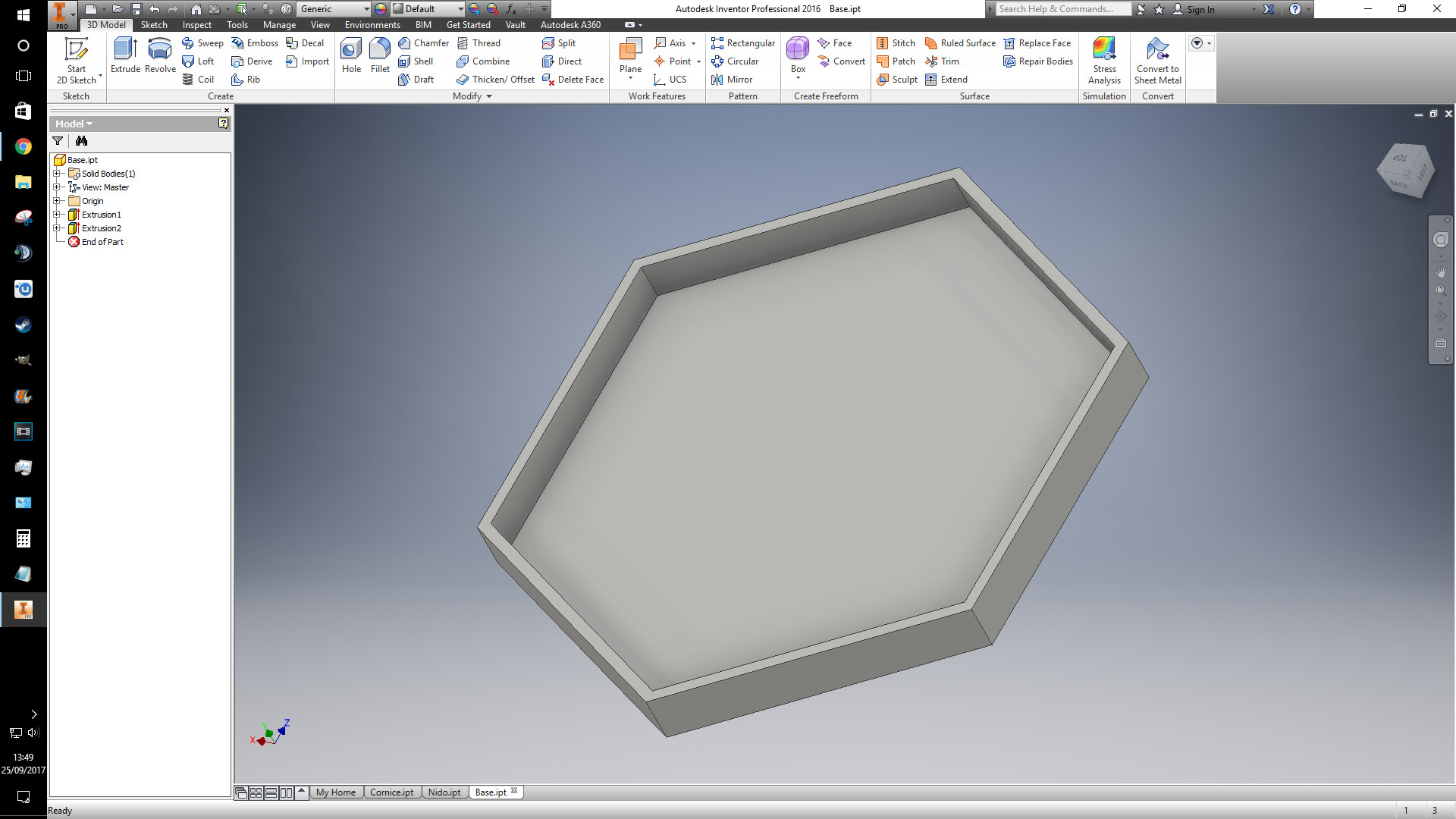Expand the Extrusion1 tree node
This screenshot has width=1456, height=819.
(x=56, y=215)
